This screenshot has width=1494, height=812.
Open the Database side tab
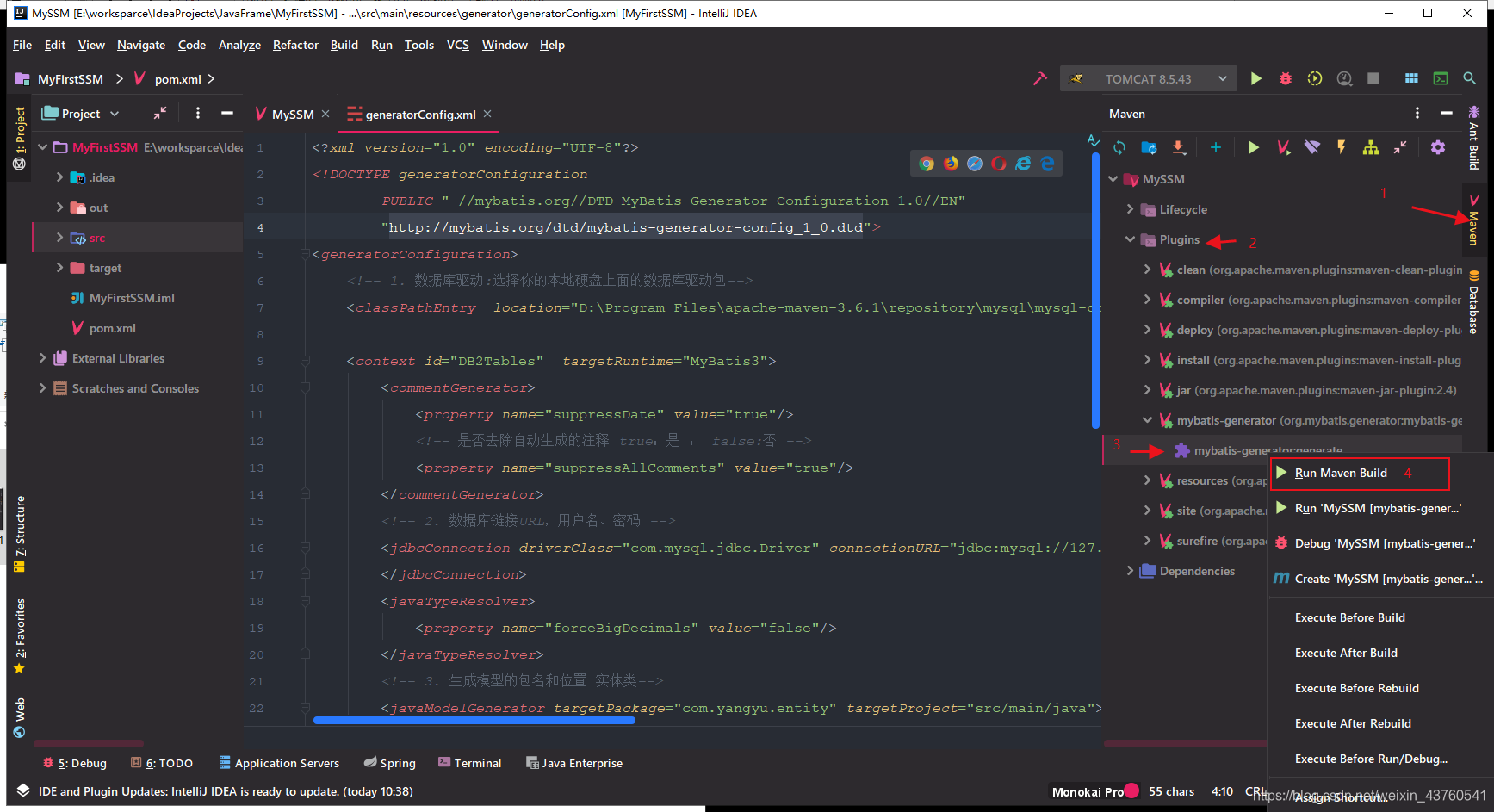(1473, 303)
